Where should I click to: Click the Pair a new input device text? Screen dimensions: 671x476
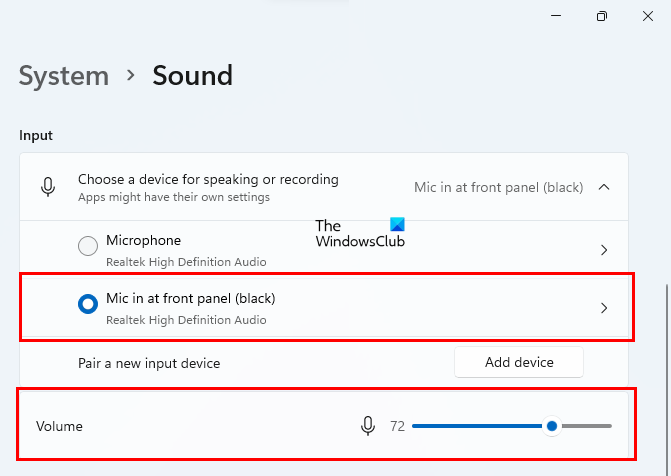(149, 363)
